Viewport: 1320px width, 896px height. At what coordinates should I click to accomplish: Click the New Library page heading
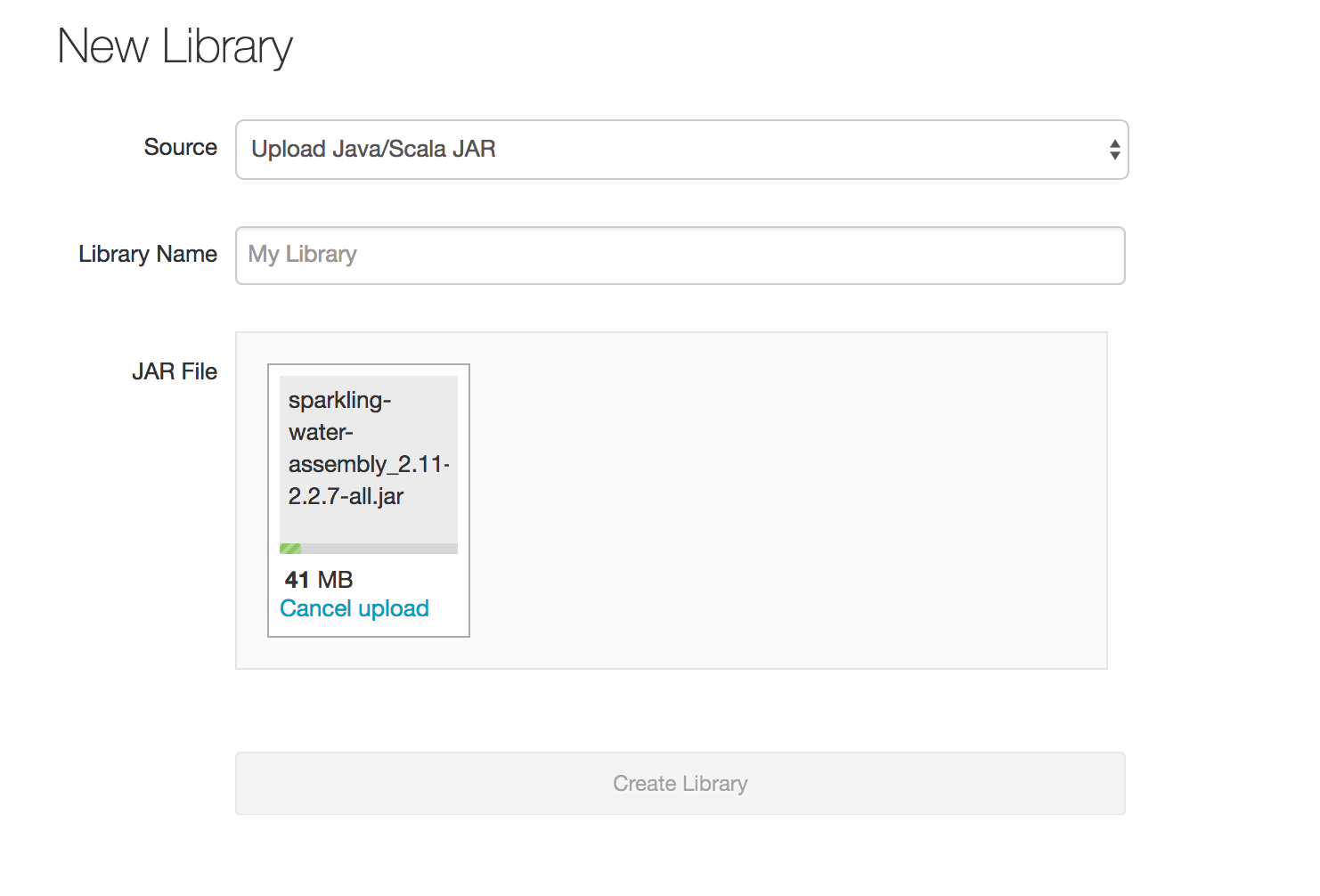point(175,46)
